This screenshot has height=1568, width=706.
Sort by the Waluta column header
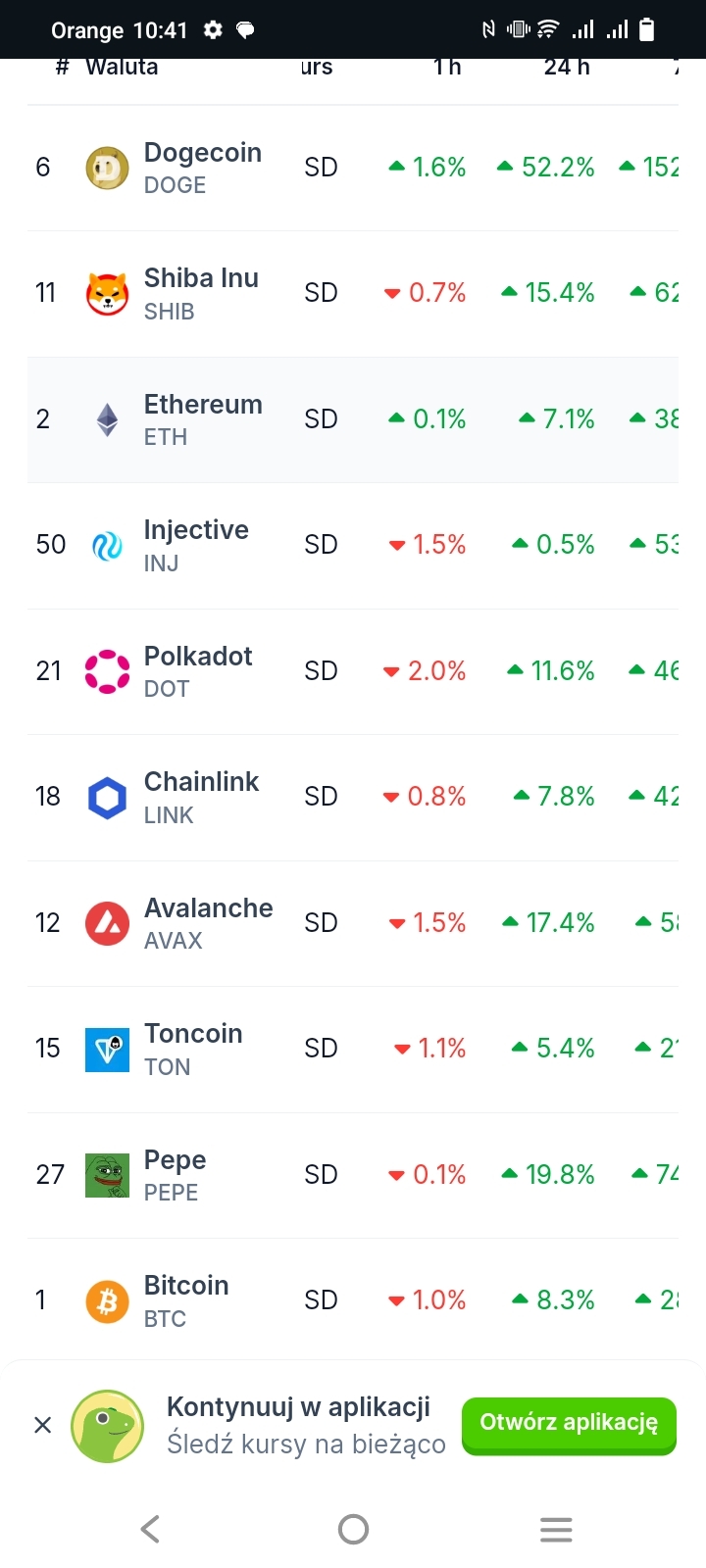[x=122, y=68]
